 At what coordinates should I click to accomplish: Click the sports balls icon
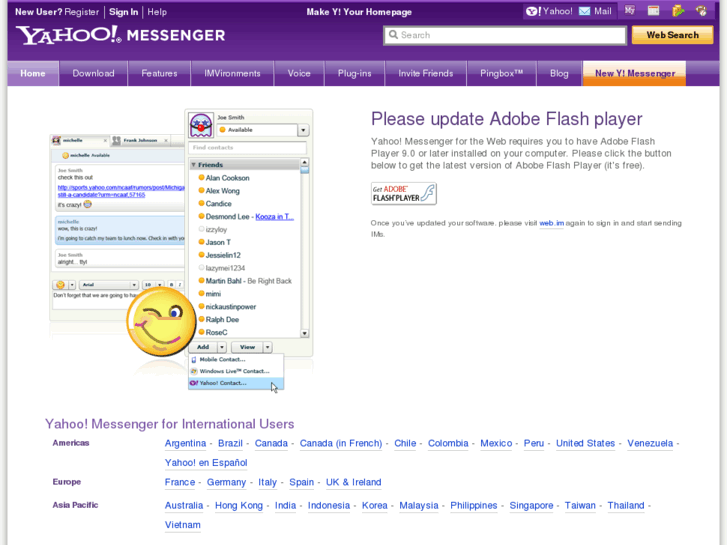[701, 11]
